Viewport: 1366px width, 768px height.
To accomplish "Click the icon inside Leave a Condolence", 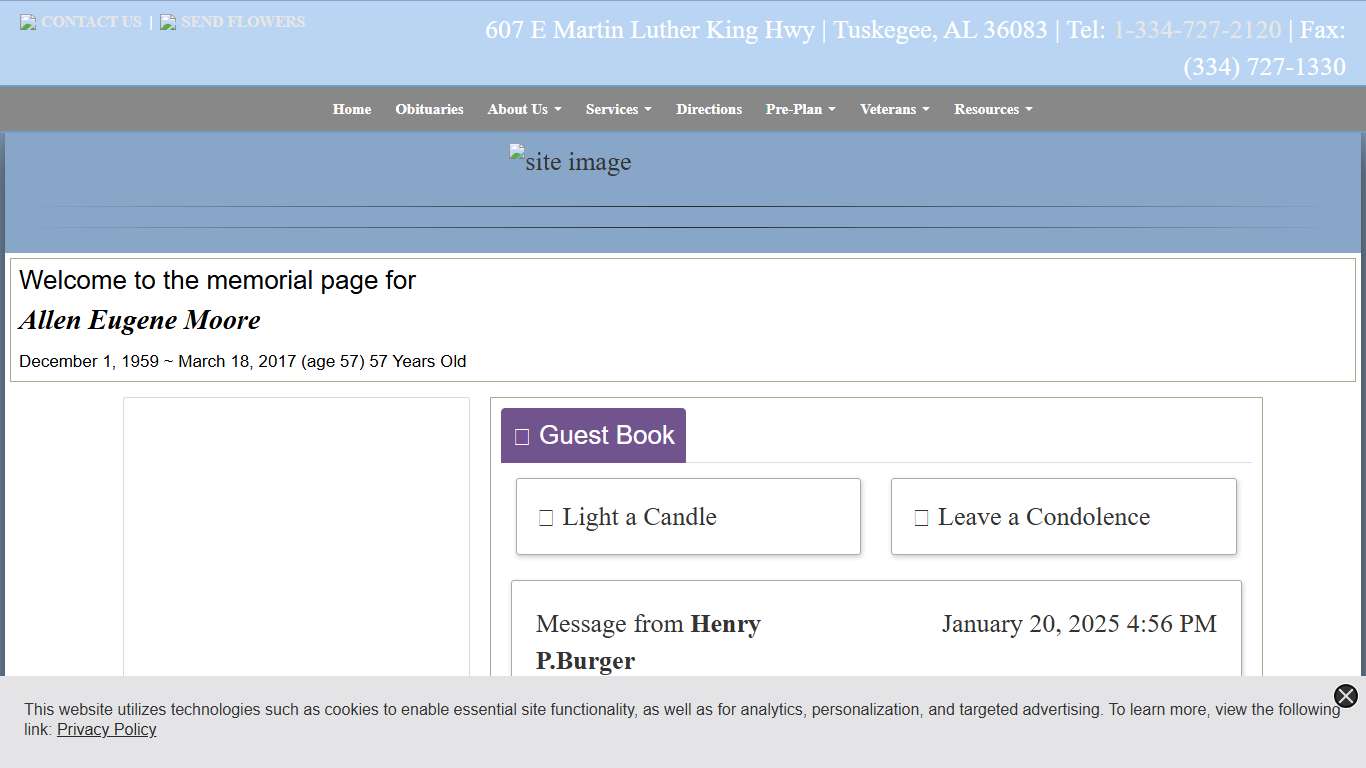I will click(x=921, y=516).
